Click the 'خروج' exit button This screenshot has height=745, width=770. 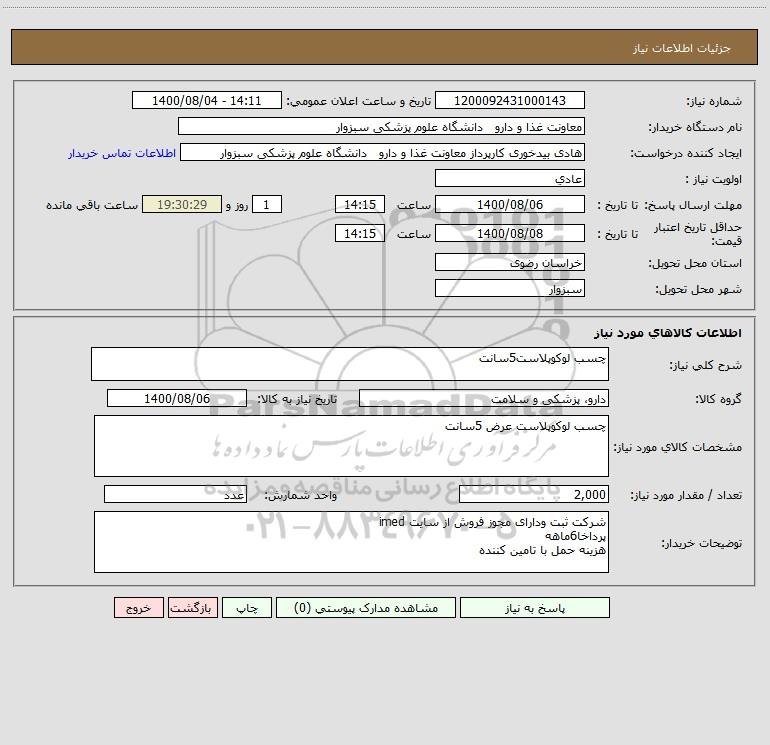point(138,607)
